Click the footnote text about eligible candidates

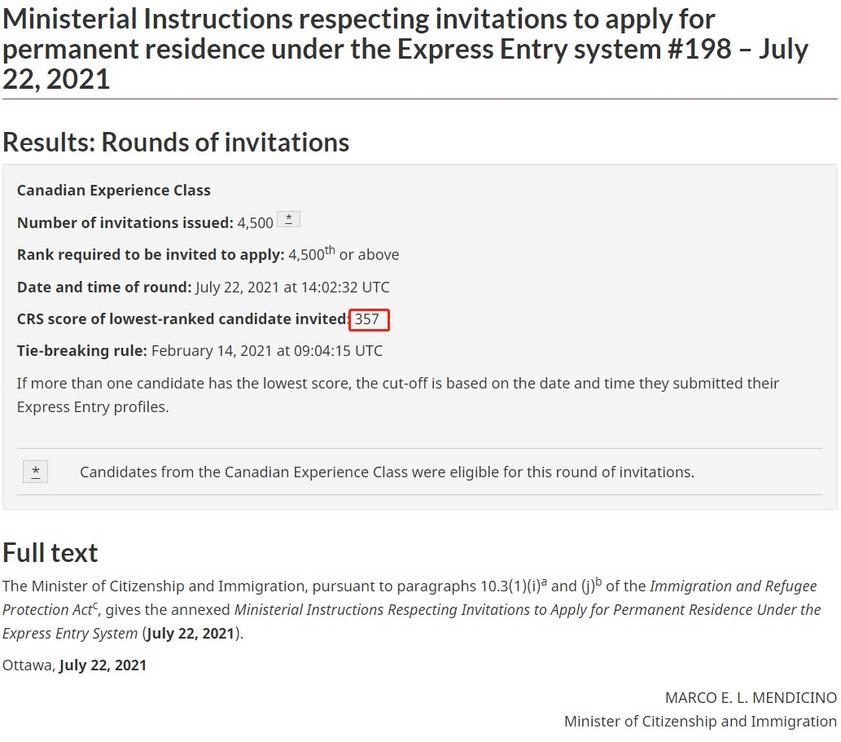[387, 472]
